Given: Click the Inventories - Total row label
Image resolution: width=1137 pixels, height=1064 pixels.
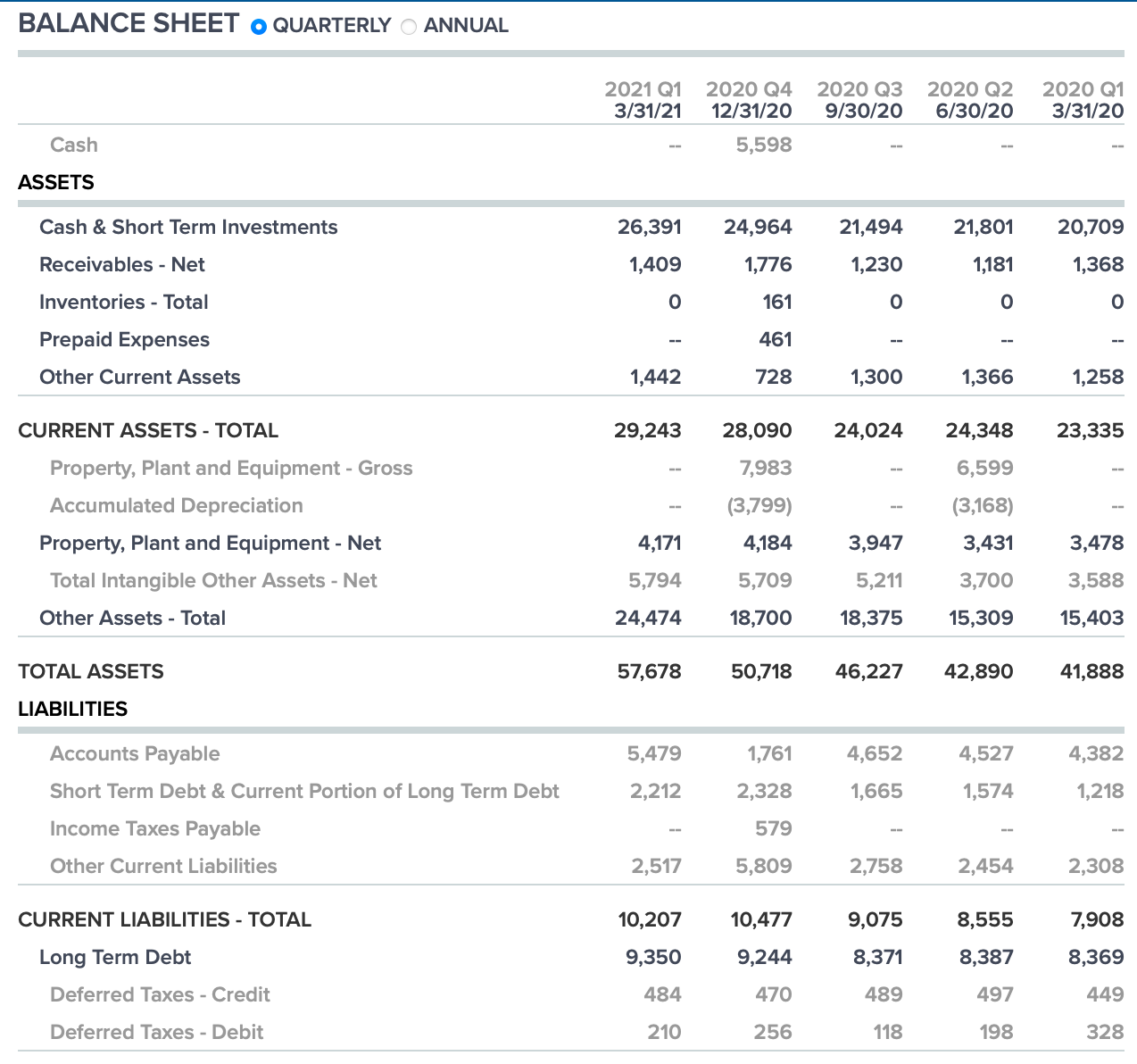Looking at the screenshot, I should pos(124,302).
